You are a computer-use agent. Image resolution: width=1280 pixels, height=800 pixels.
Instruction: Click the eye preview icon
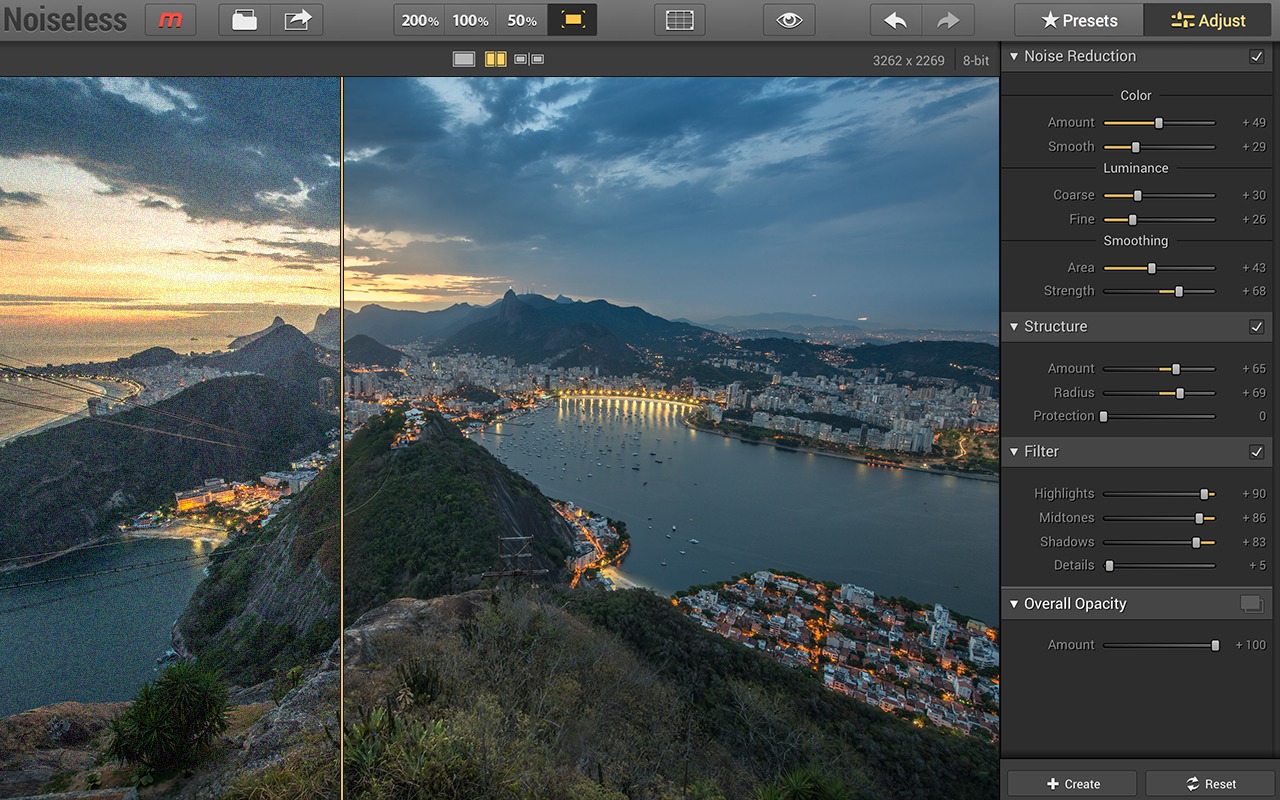pyautogui.click(x=789, y=20)
